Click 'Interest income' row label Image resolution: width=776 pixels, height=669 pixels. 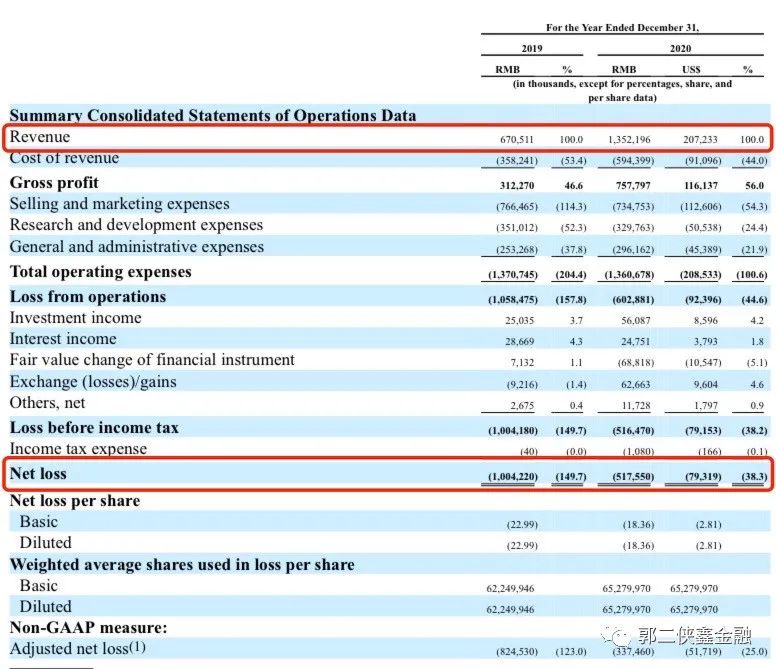pyautogui.click(x=63, y=339)
